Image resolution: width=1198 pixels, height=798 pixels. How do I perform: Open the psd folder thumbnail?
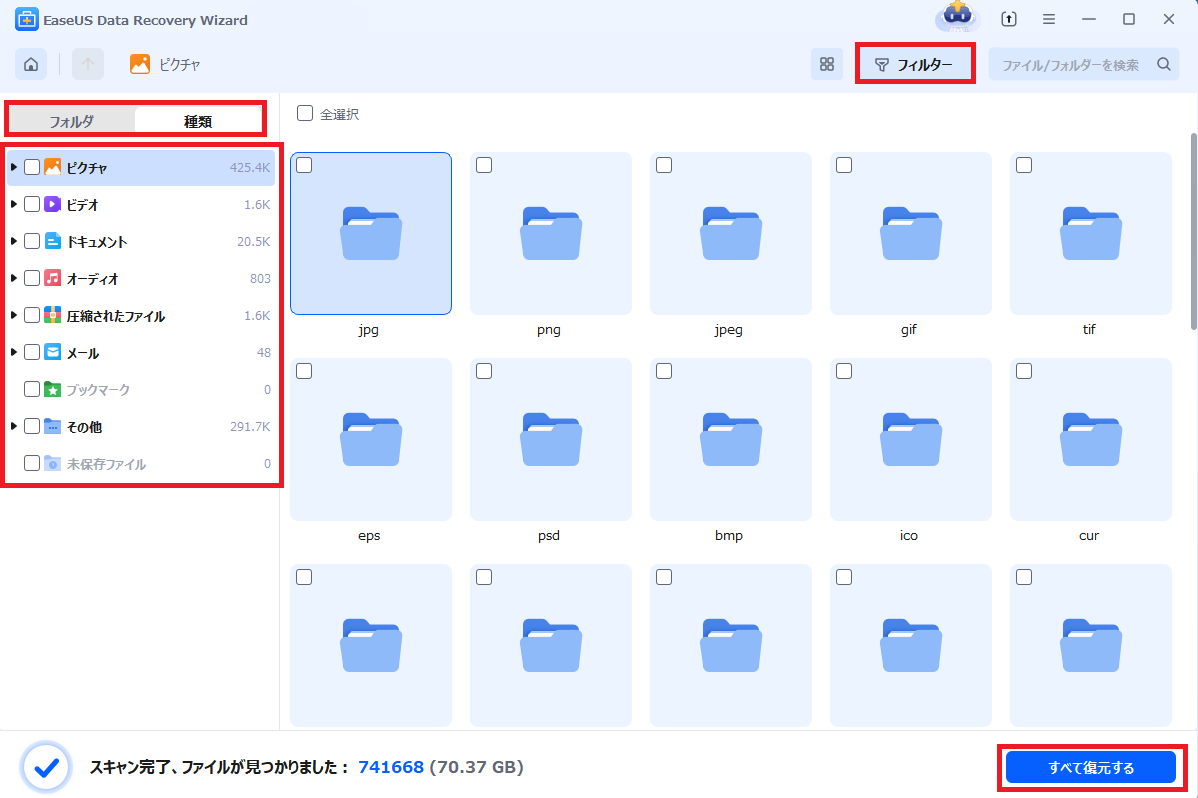[x=549, y=440]
